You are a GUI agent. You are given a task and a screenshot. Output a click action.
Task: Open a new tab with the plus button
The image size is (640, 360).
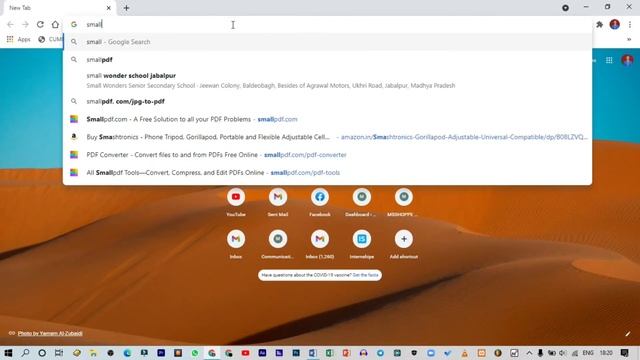click(x=126, y=8)
